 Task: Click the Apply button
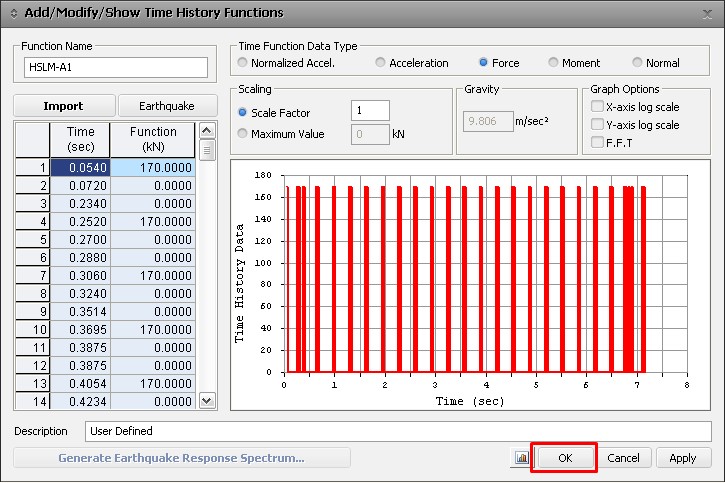click(x=683, y=458)
